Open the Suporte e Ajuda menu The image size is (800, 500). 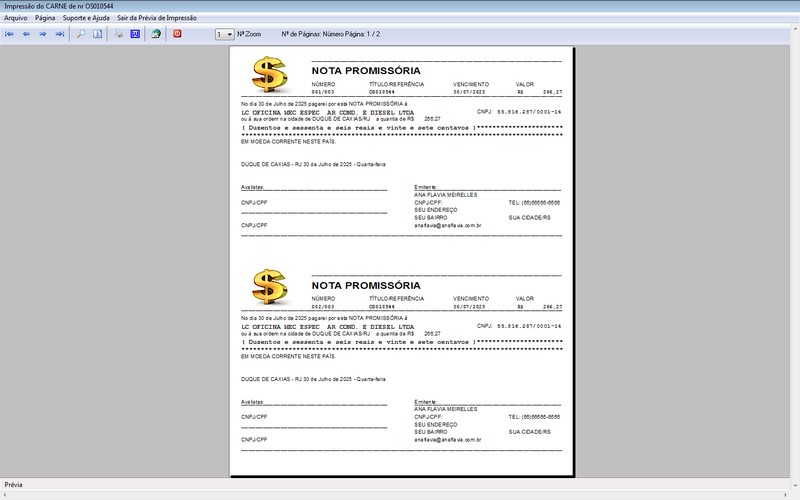click(x=86, y=18)
